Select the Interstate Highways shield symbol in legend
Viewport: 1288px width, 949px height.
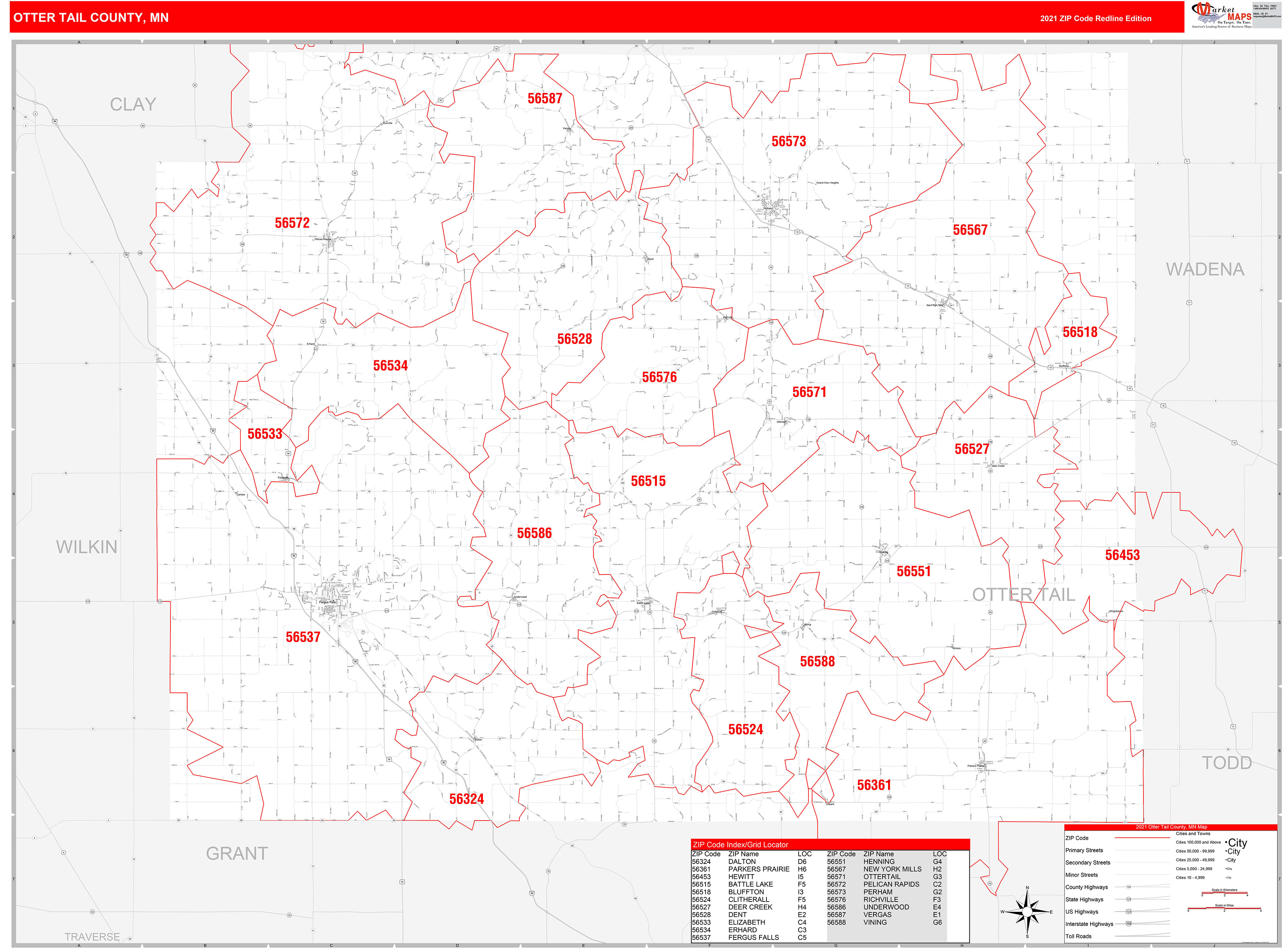[x=1128, y=924]
